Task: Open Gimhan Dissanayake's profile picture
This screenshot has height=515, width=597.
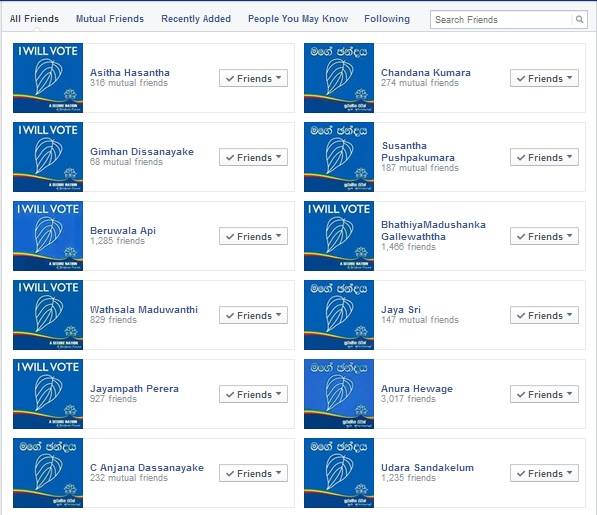Action: point(48,157)
